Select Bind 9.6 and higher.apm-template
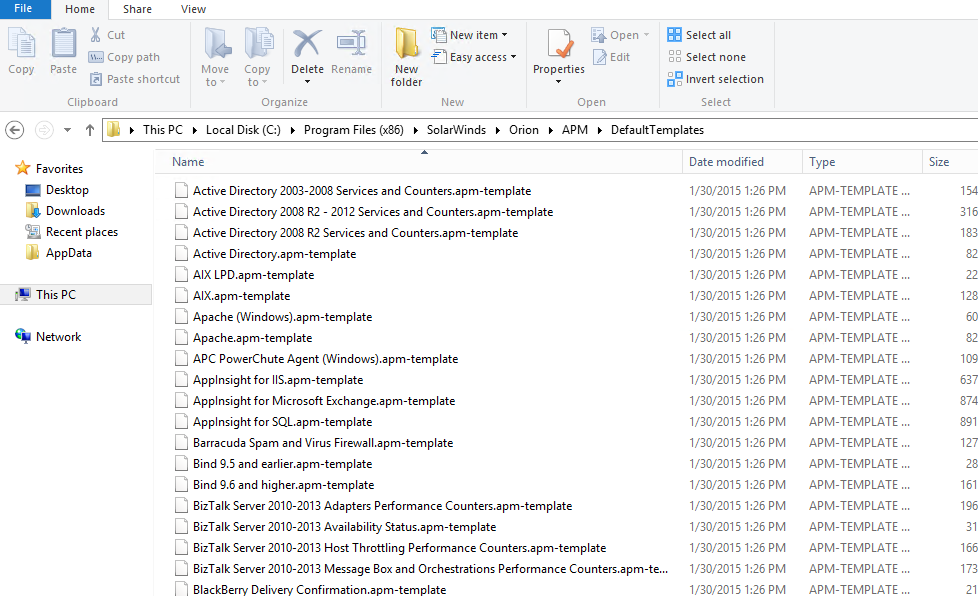The height and width of the screenshot is (596, 978). click(283, 485)
